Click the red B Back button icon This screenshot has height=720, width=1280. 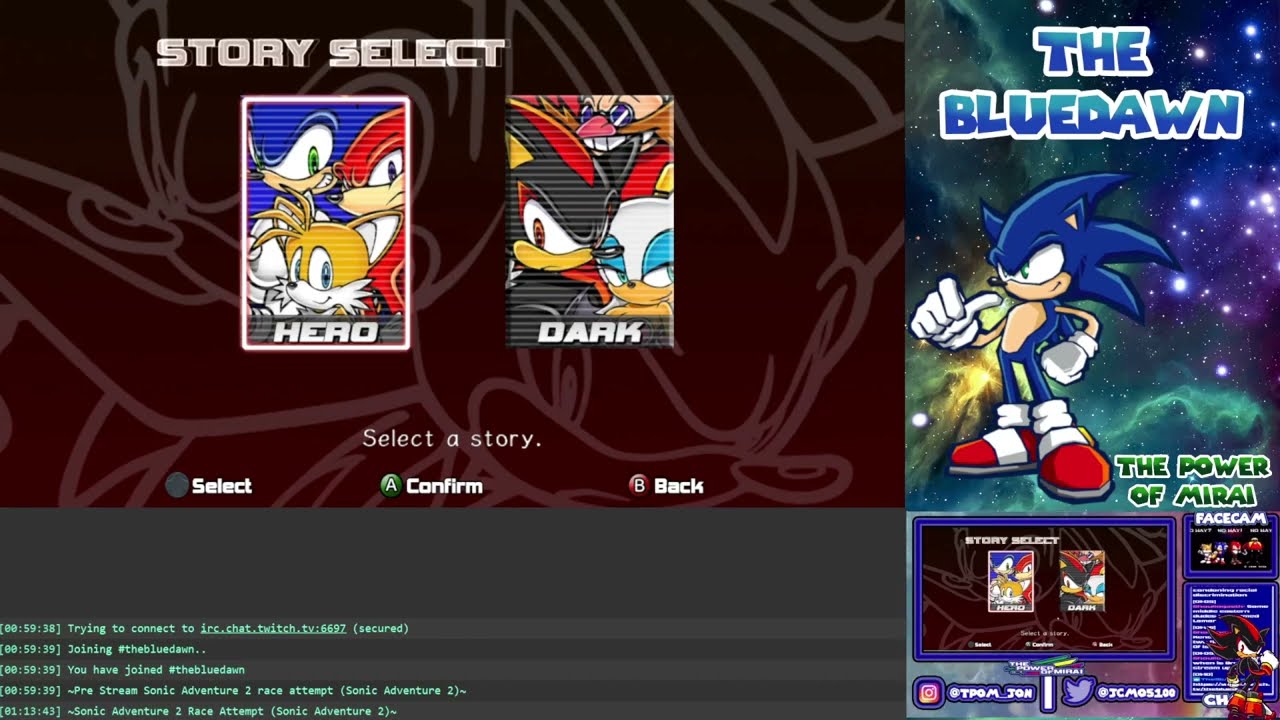pyautogui.click(x=638, y=485)
